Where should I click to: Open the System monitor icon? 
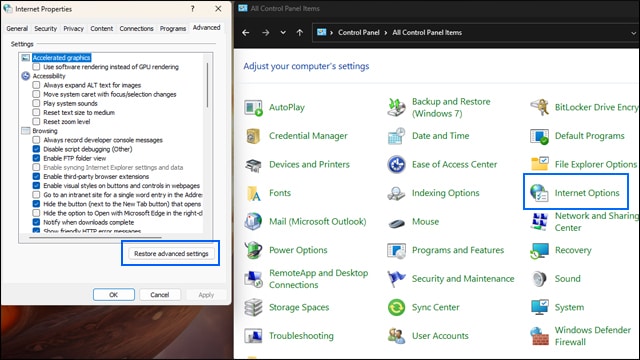point(540,307)
